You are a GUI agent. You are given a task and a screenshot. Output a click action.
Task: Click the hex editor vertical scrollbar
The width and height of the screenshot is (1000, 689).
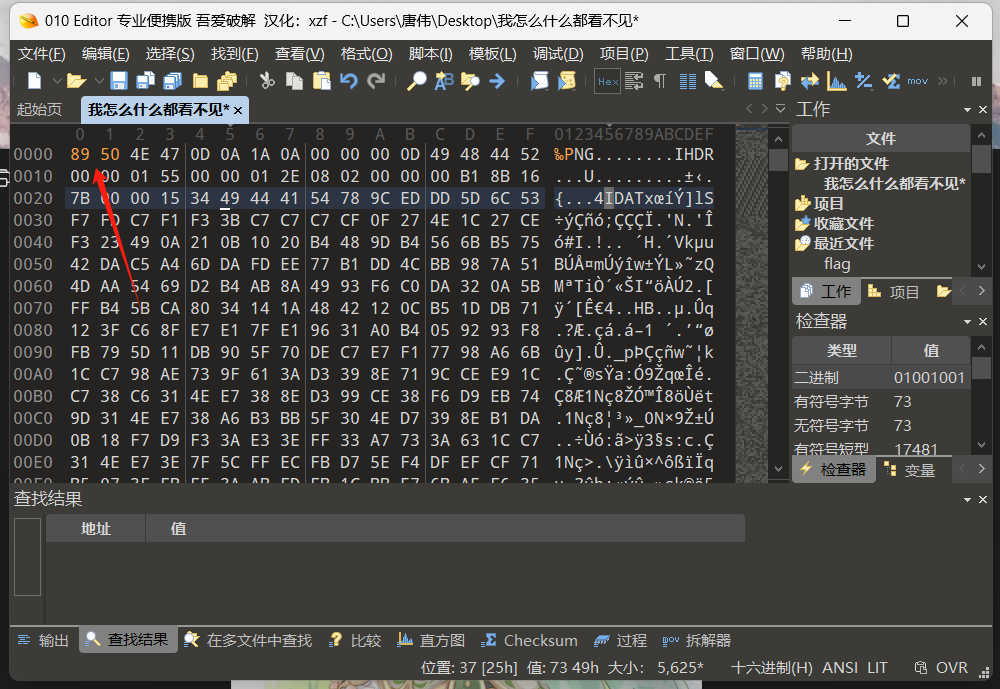click(778, 303)
